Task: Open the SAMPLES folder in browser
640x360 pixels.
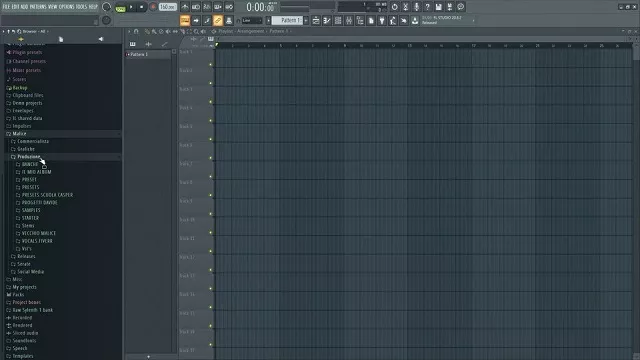Action: coord(31,210)
